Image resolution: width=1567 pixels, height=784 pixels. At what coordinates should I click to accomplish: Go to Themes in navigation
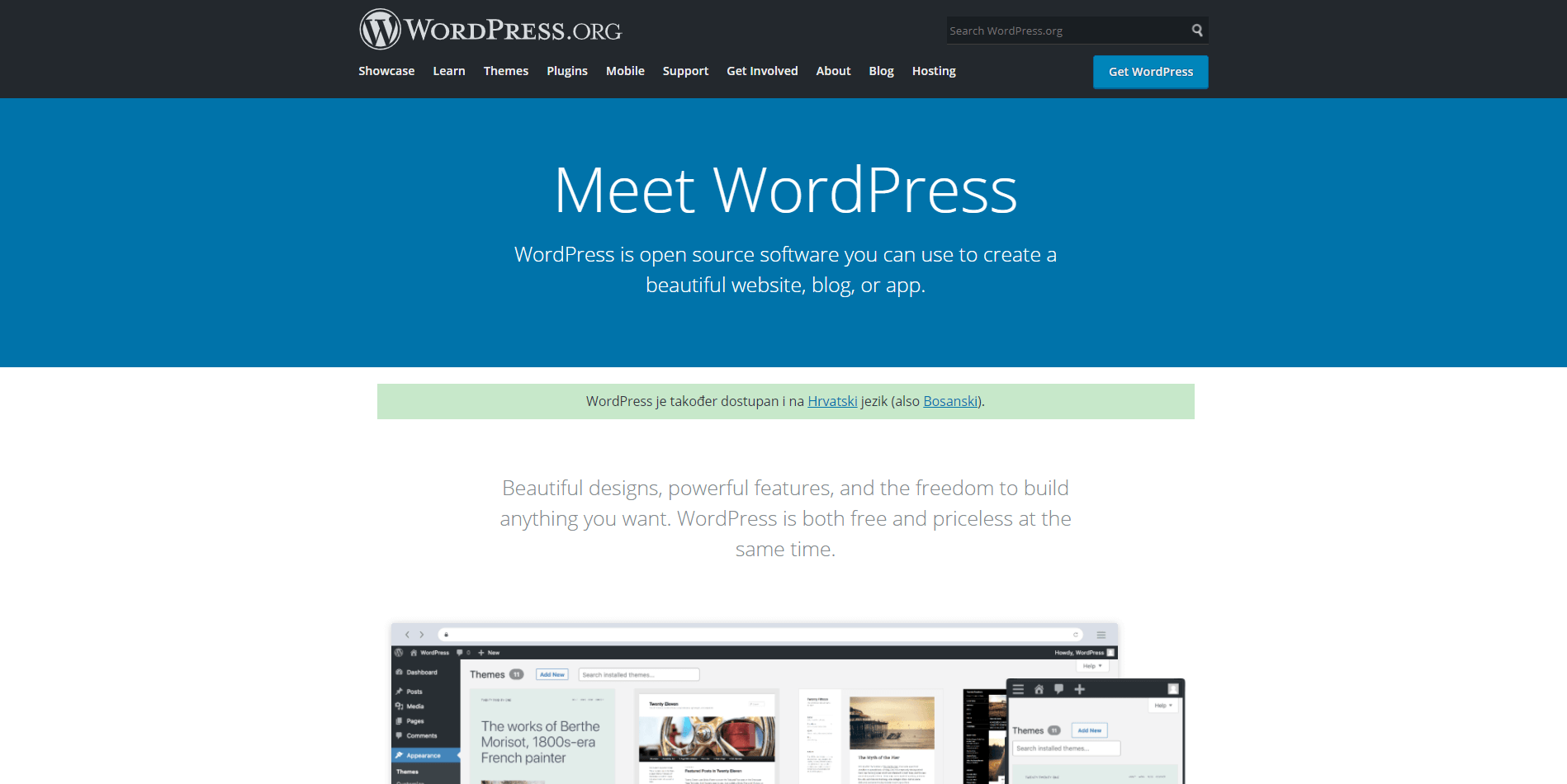pyautogui.click(x=506, y=71)
